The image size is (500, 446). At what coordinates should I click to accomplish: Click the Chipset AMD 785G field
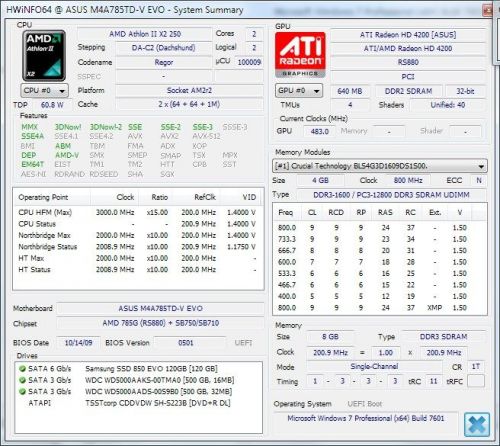coord(160,323)
